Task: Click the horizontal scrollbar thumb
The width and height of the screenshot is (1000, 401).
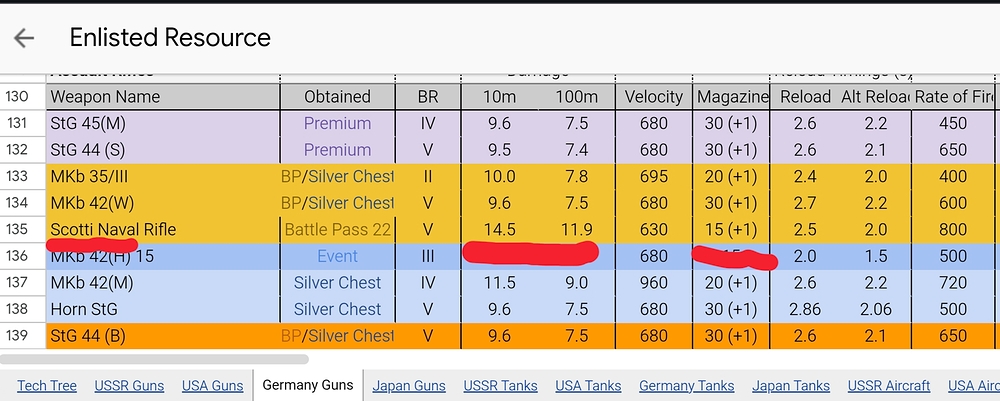Action: point(154,359)
